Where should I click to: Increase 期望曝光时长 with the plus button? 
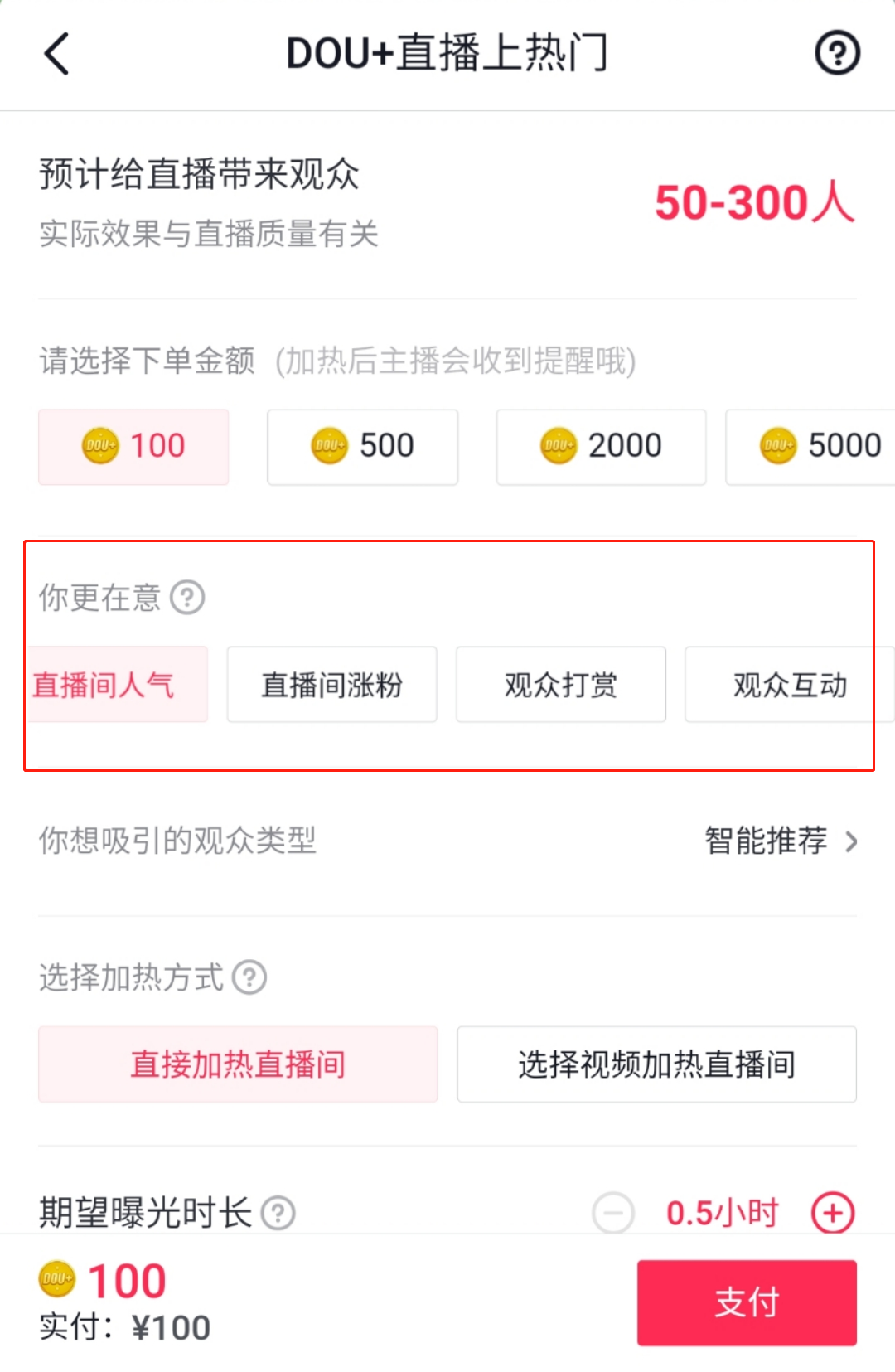832,1213
